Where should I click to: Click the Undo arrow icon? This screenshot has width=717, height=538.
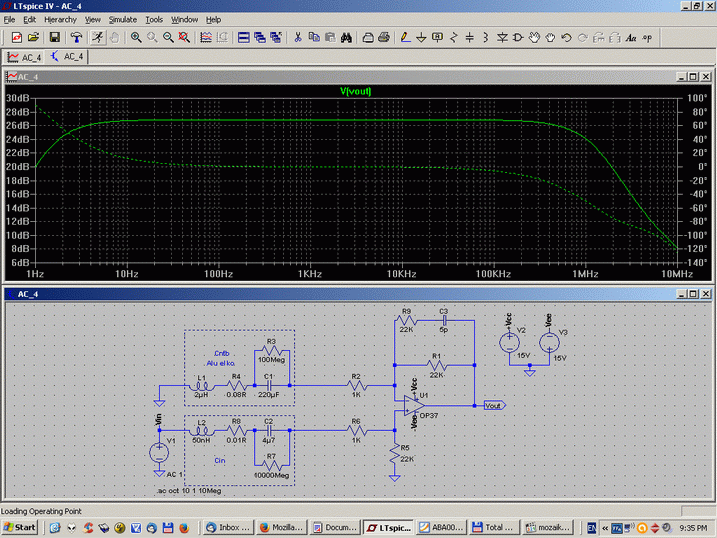(567, 37)
